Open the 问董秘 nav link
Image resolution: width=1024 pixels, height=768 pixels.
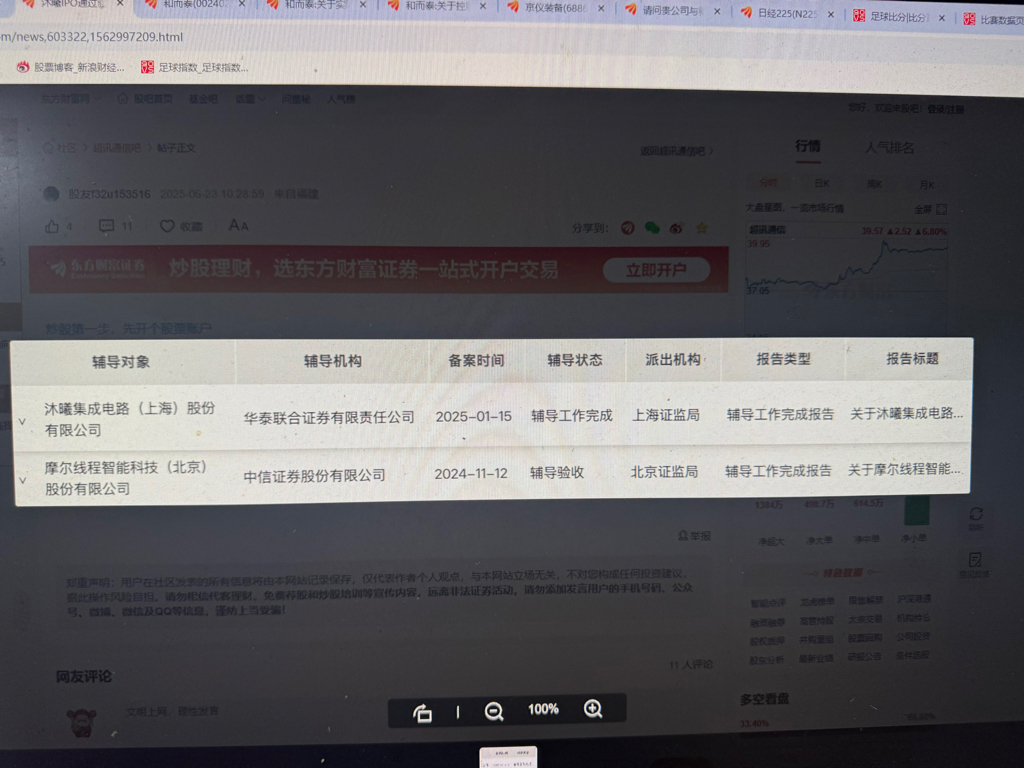pos(296,99)
